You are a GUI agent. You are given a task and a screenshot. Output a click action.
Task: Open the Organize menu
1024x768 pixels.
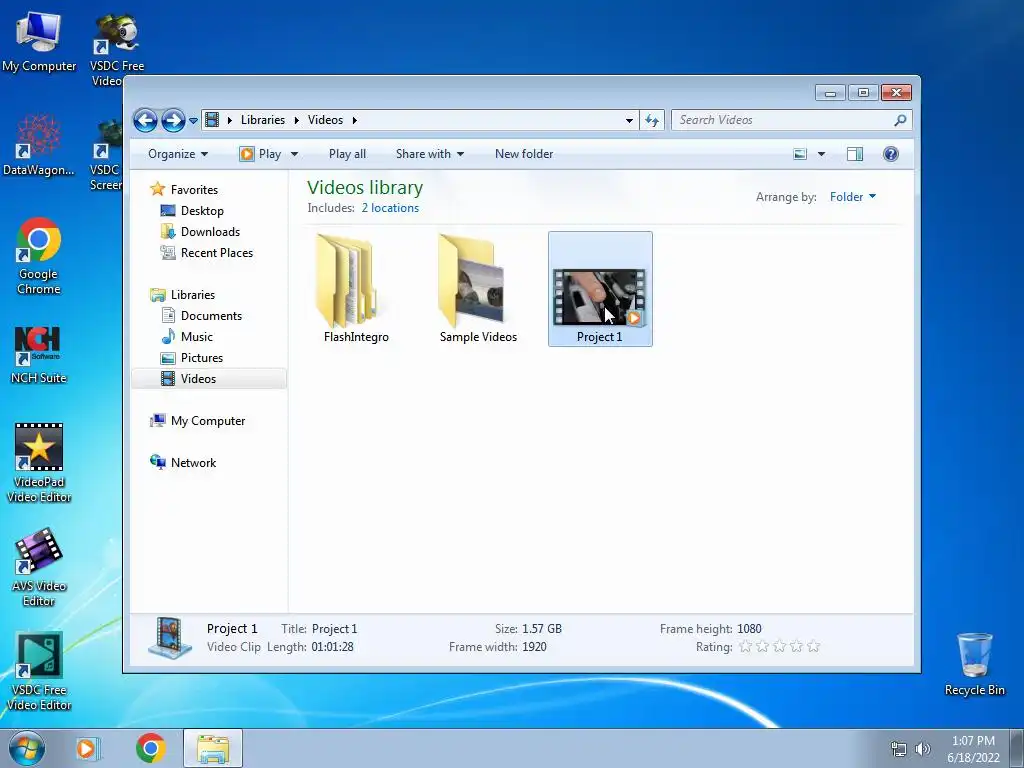coord(178,154)
